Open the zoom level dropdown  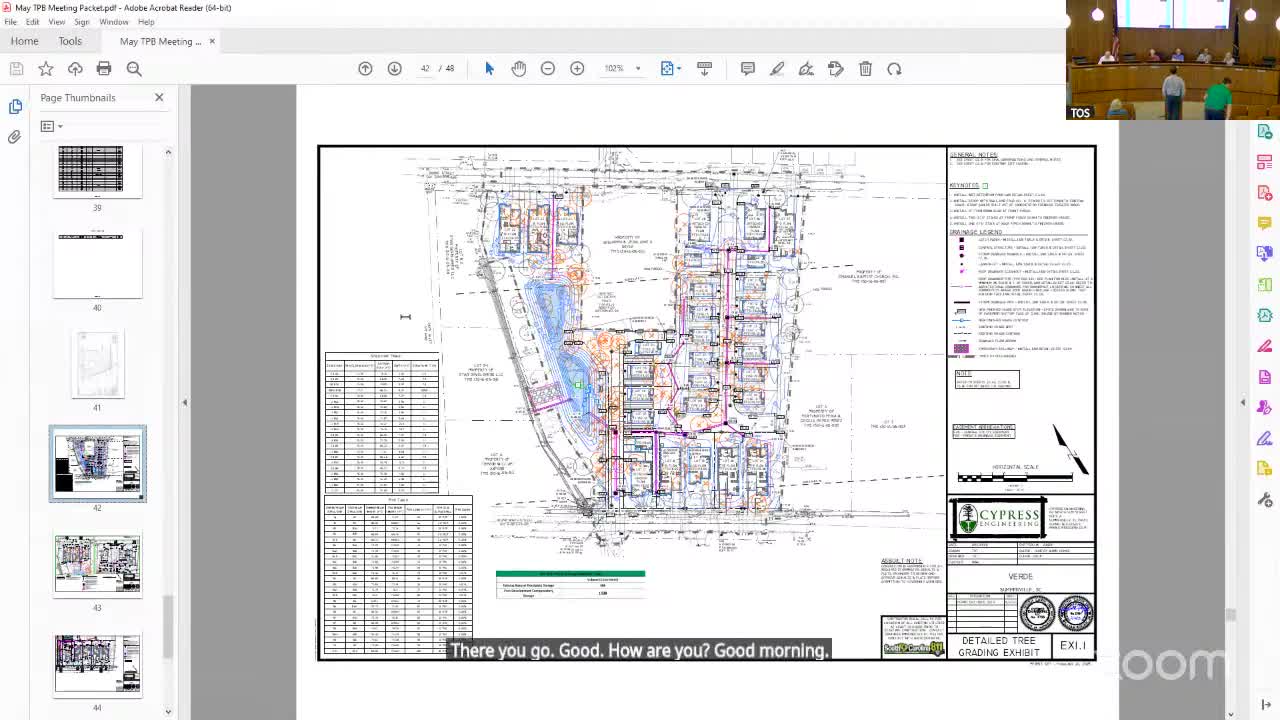(637, 69)
